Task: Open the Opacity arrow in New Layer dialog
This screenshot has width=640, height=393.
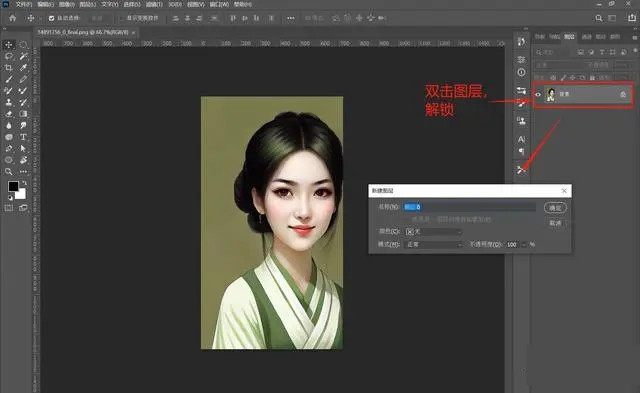Action: pos(524,244)
